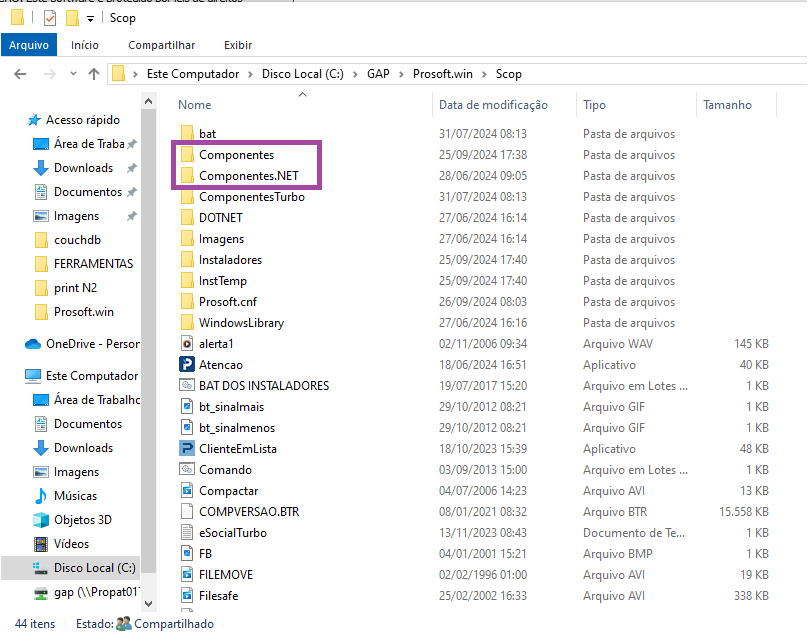Sort by Data de modificação column
This screenshot has width=811, height=636.
point(493,105)
